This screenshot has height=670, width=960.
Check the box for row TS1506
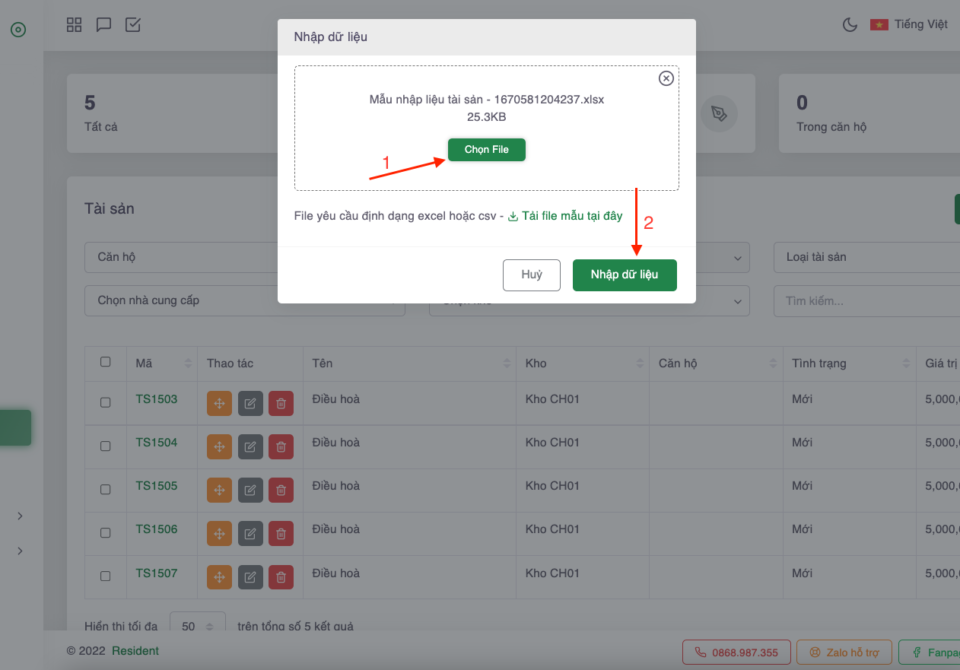pos(106,533)
